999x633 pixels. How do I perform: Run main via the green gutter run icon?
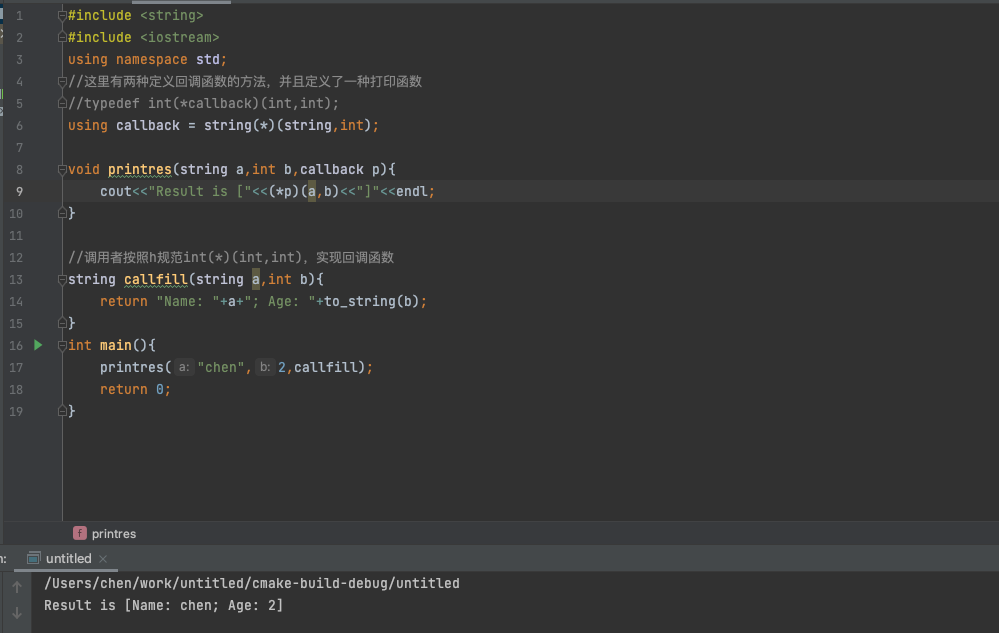point(37,345)
